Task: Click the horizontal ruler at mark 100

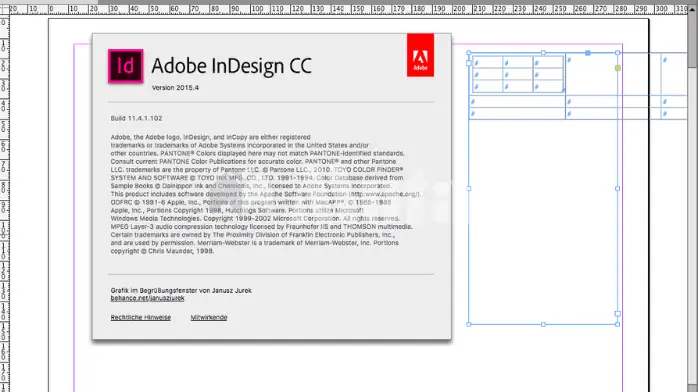Action: (x=257, y=9)
